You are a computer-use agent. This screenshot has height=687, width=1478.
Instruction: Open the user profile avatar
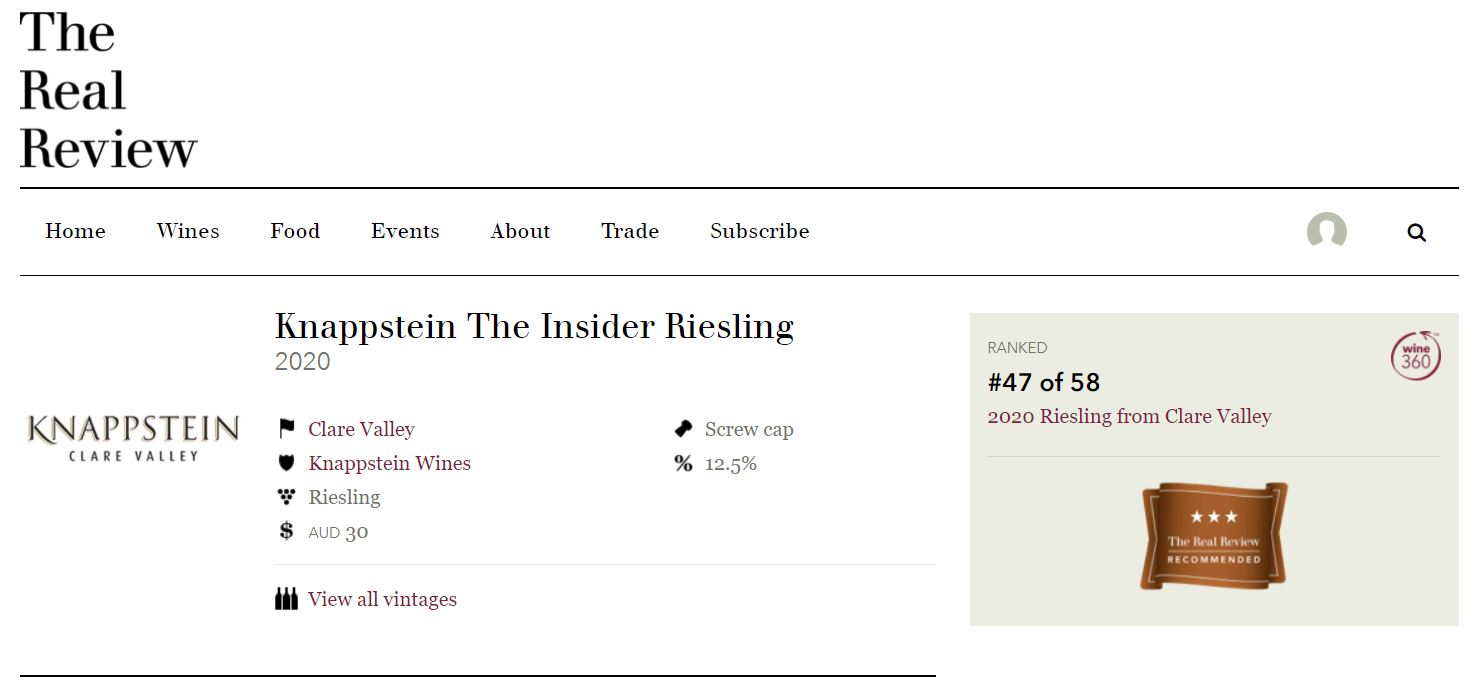point(1326,231)
